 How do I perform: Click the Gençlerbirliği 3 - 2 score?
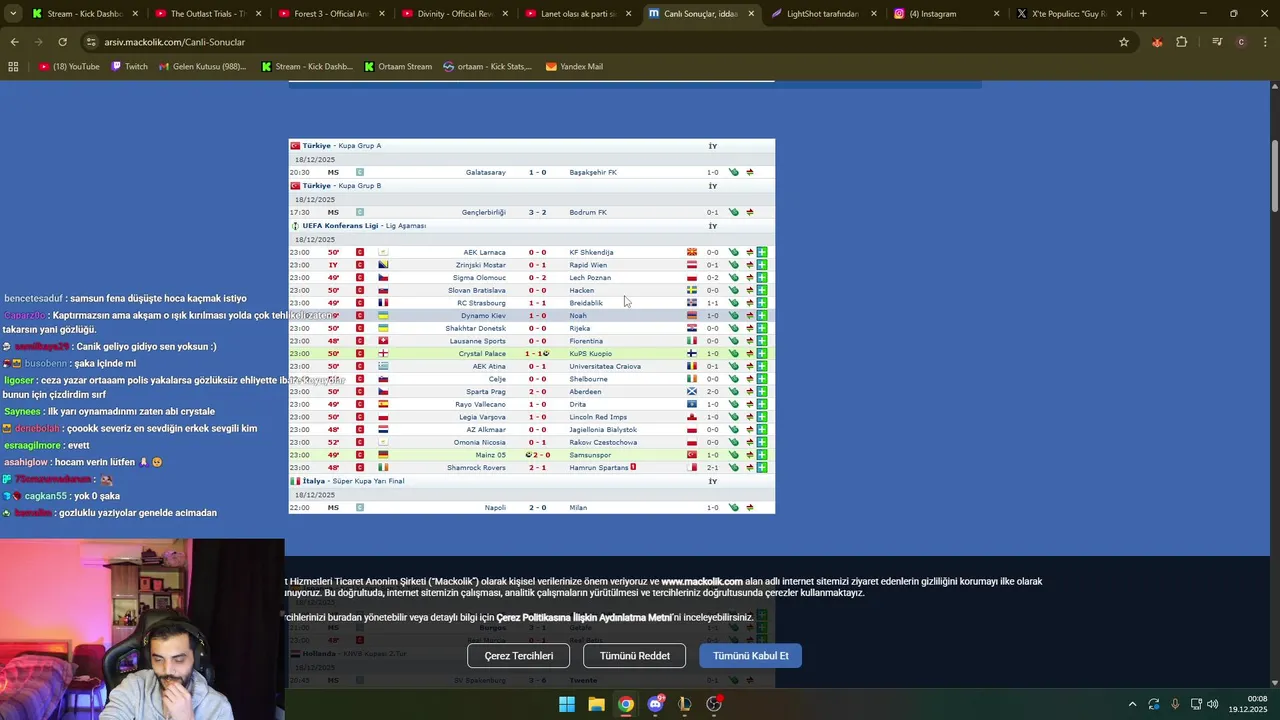[538, 212]
